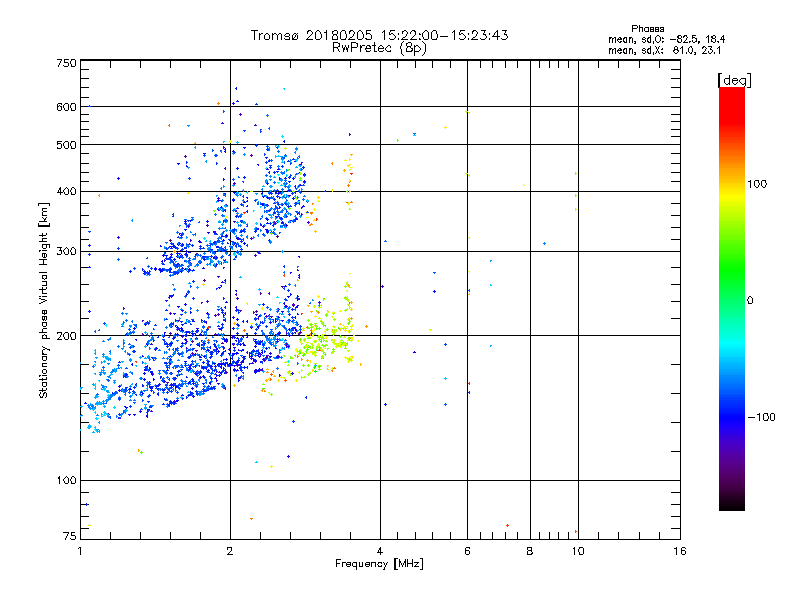The width and height of the screenshot is (800, 600).
Task: Click the plot title 'Tromsø 20180205 15:22:00-15:23:43'
Action: pyautogui.click(x=379, y=35)
